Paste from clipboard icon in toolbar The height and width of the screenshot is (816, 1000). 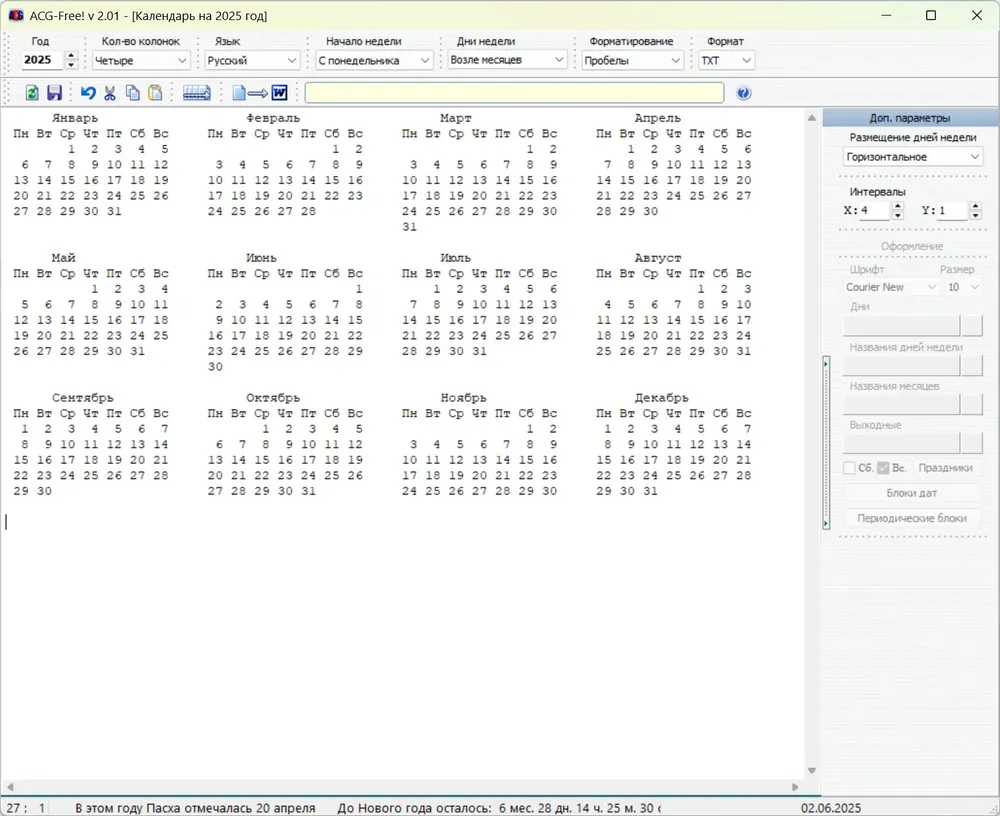click(x=155, y=93)
